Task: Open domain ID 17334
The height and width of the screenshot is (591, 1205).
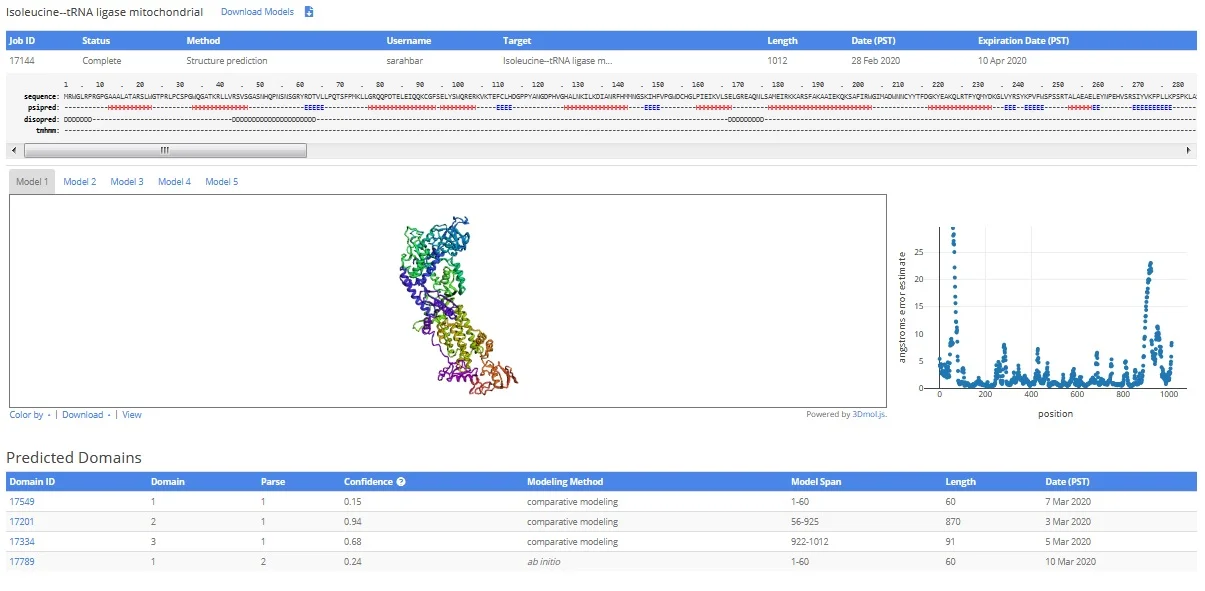Action: [x=22, y=541]
